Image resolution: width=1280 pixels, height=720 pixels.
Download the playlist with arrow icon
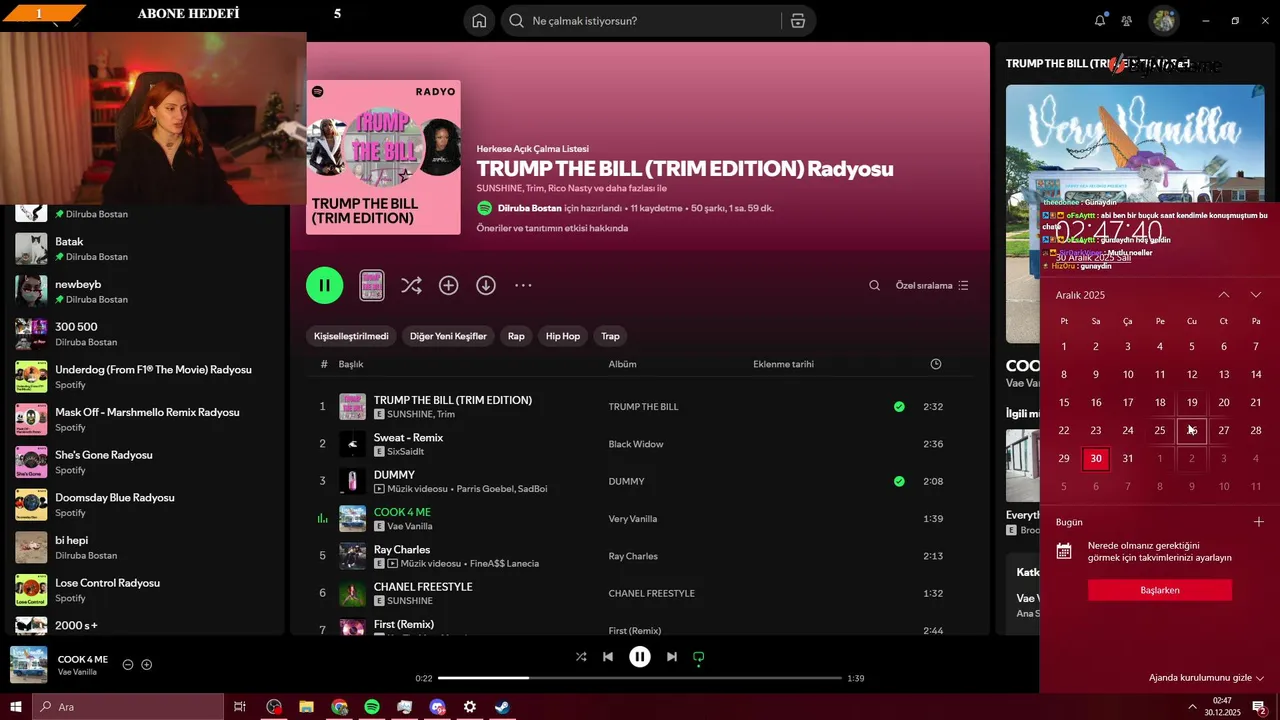pos(486,285)
